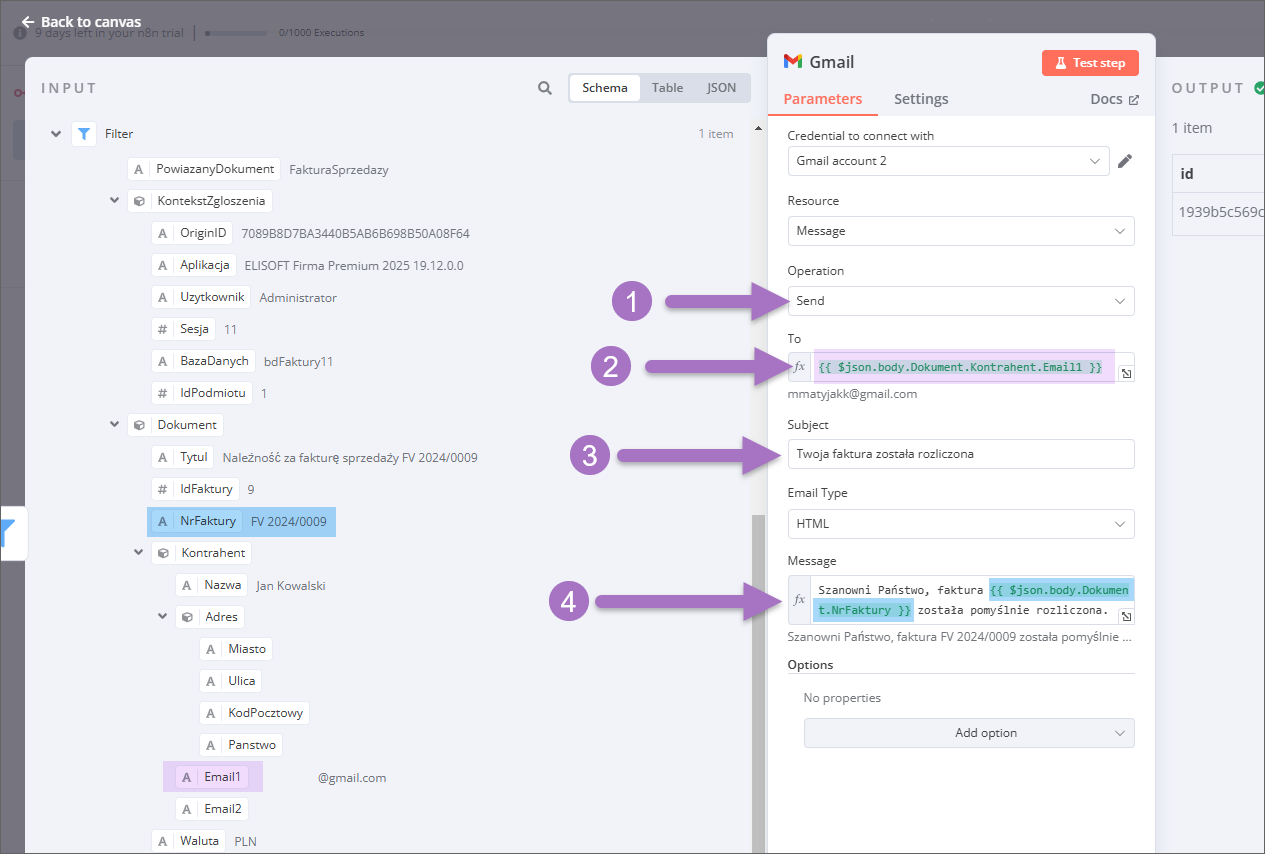This screenshot has height=854, width=1265.
Task: Click the fx icon beside the To field
Action: click(799, 367)
